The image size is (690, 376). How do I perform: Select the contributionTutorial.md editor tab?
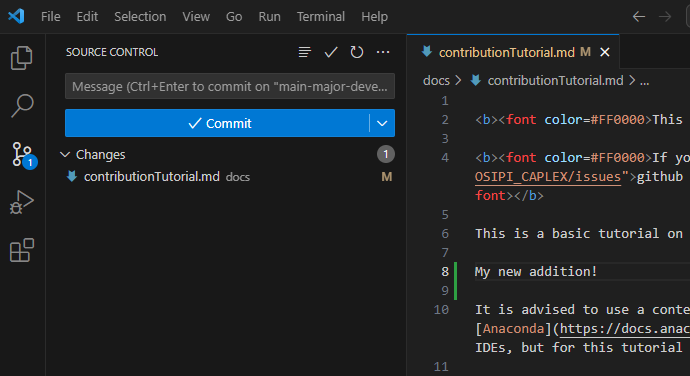click(x=513, y=52)
